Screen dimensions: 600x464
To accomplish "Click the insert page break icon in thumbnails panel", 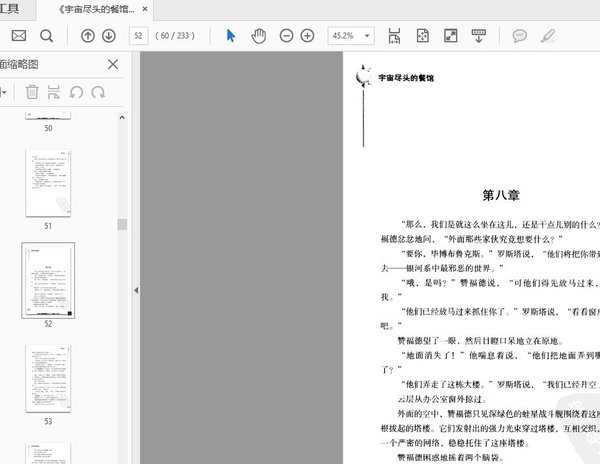I will pyautogui.click(x=54, y=92).
